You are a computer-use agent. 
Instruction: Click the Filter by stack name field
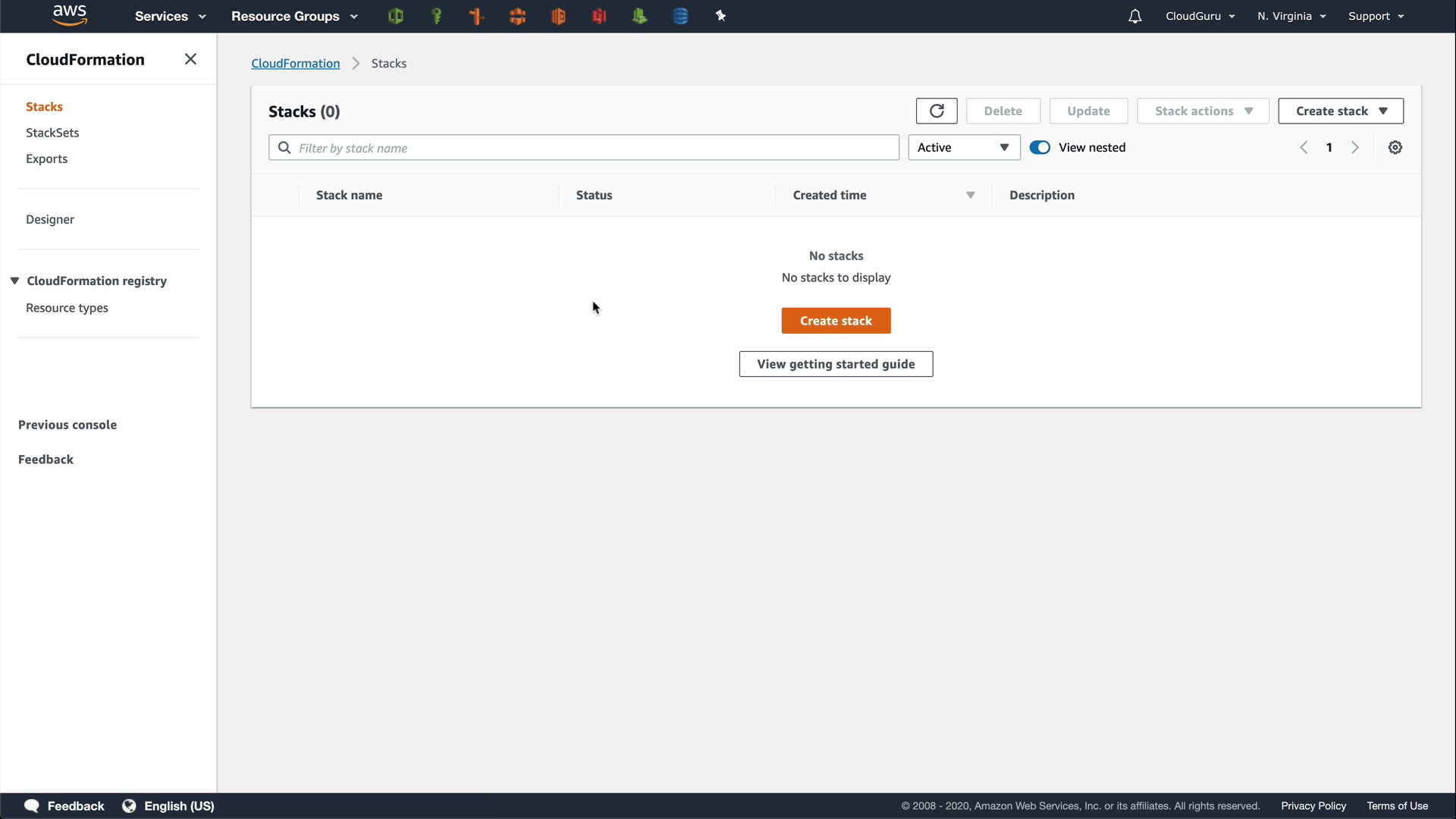(591, 148)
